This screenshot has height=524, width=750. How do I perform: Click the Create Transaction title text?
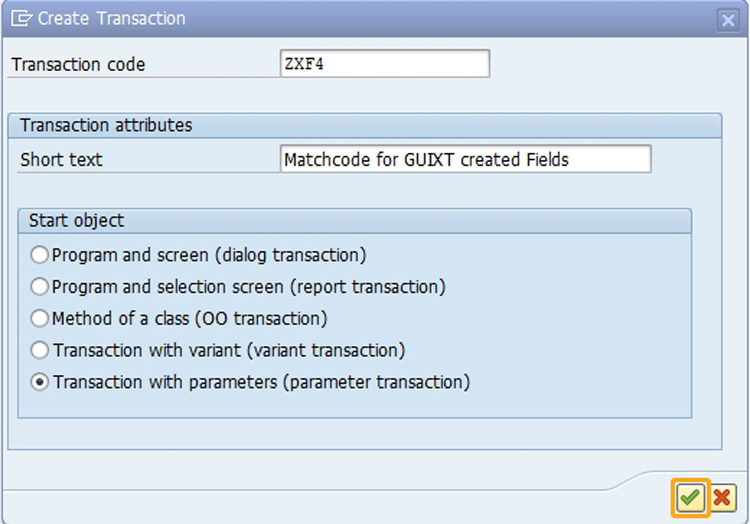click(111, 19)
